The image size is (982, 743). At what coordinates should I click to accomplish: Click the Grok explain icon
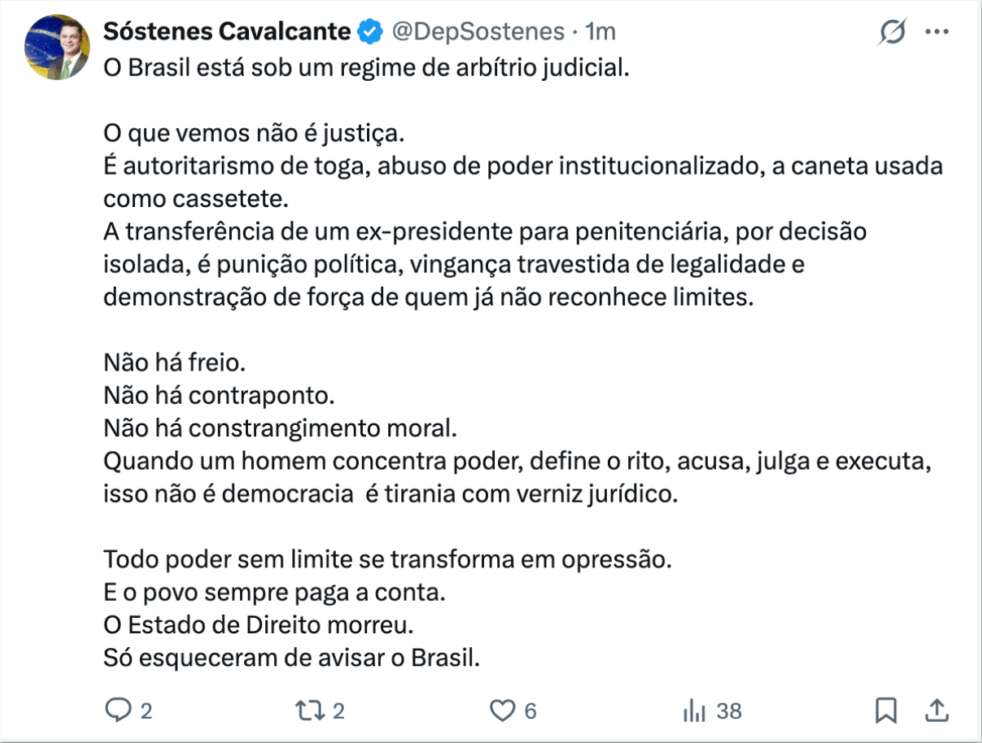[x=891, y=33]
